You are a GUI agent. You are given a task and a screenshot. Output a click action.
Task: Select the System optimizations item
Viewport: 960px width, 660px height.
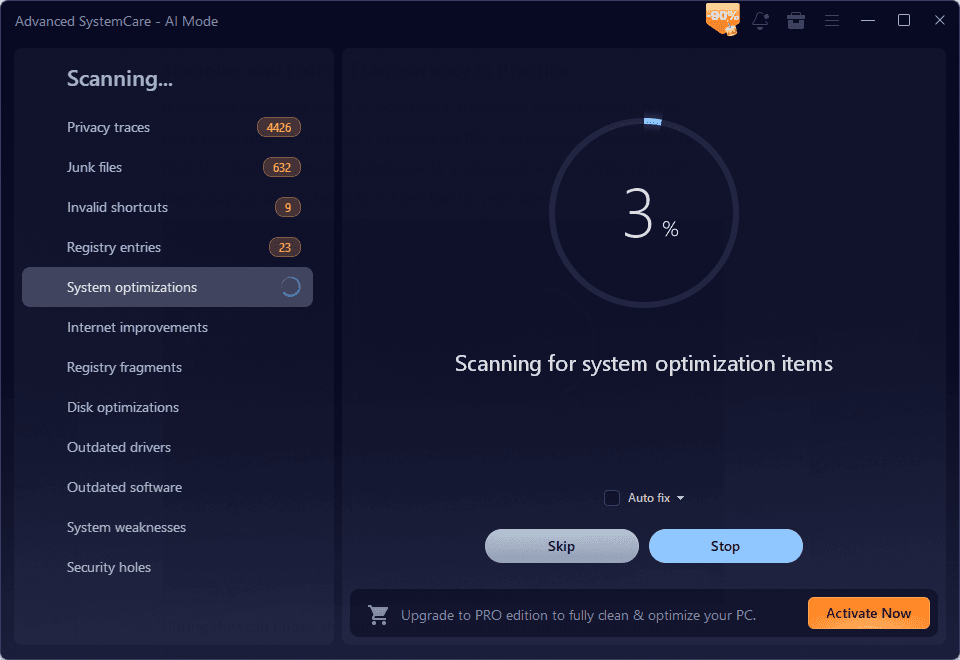click(x=167, y=287)
